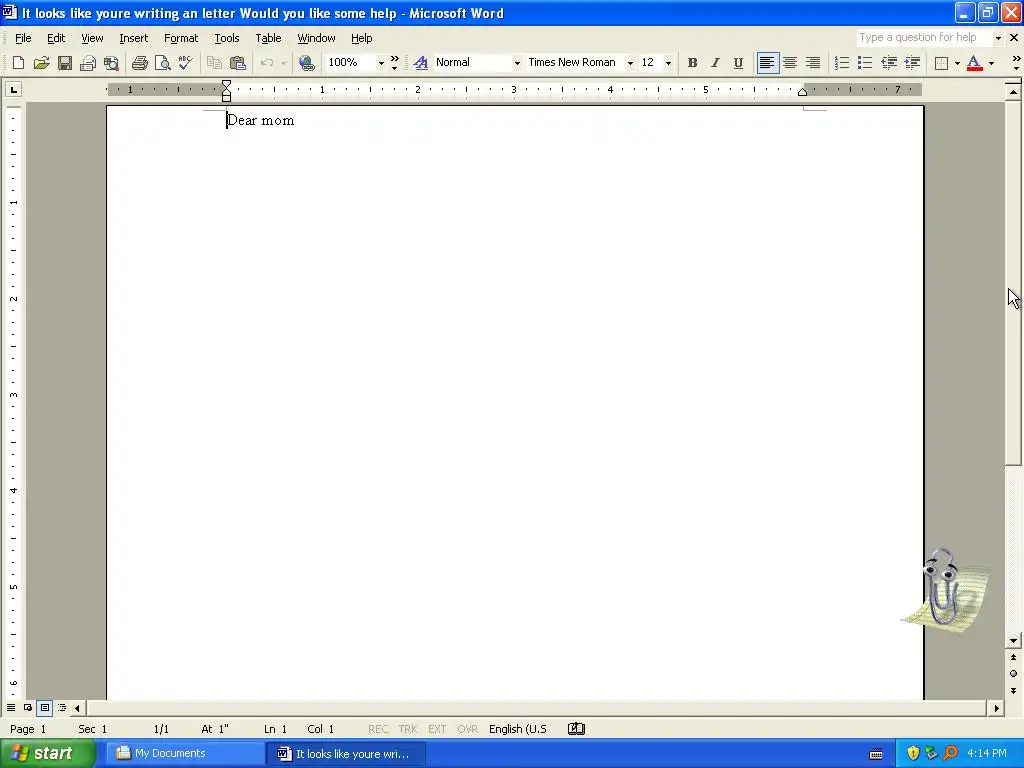This screenshot has height=768, width=1024.
Task: Open the Tools menu
Action: [227, 38]
